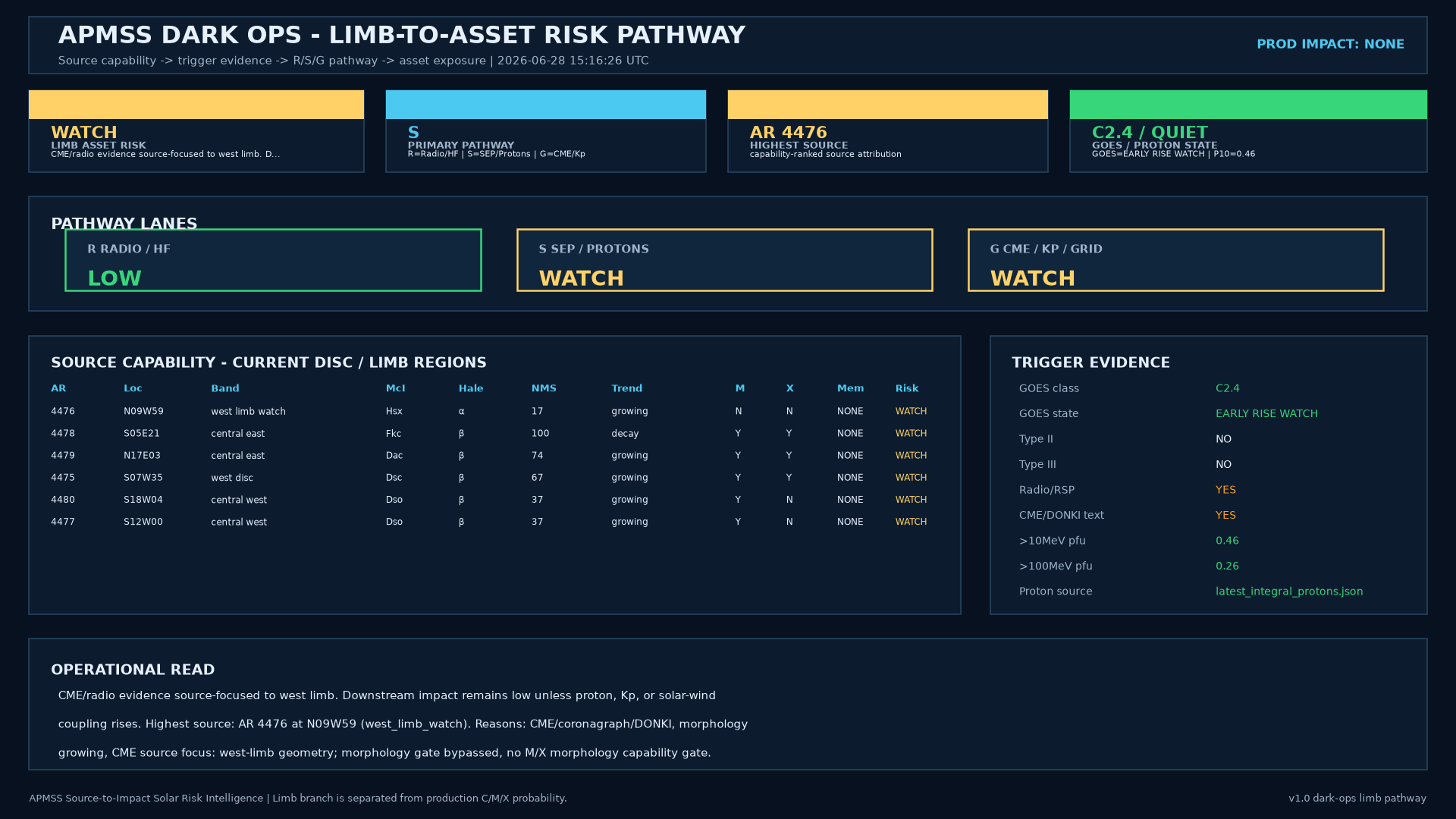Screen dimensions: 1456x819
Task: Click NMS value 67
Action: 538,477
